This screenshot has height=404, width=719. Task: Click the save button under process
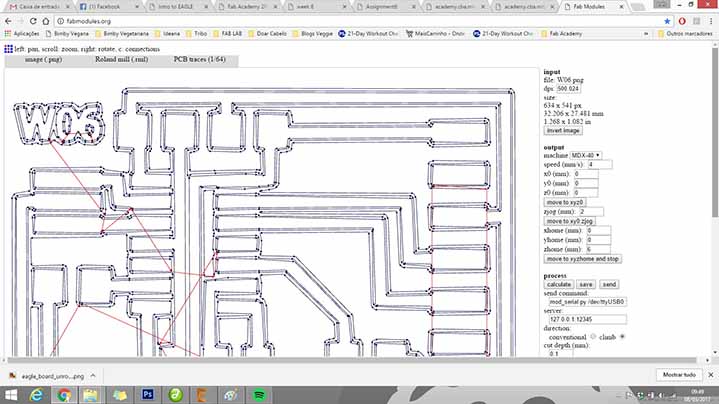[586, 284]
